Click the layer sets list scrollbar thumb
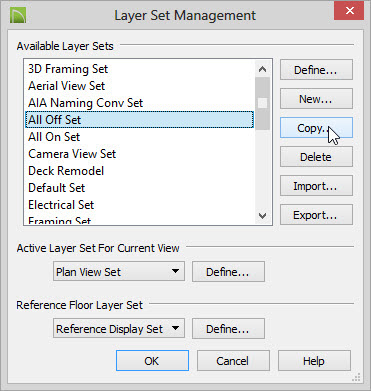The image size is (371, 391). 263,103
